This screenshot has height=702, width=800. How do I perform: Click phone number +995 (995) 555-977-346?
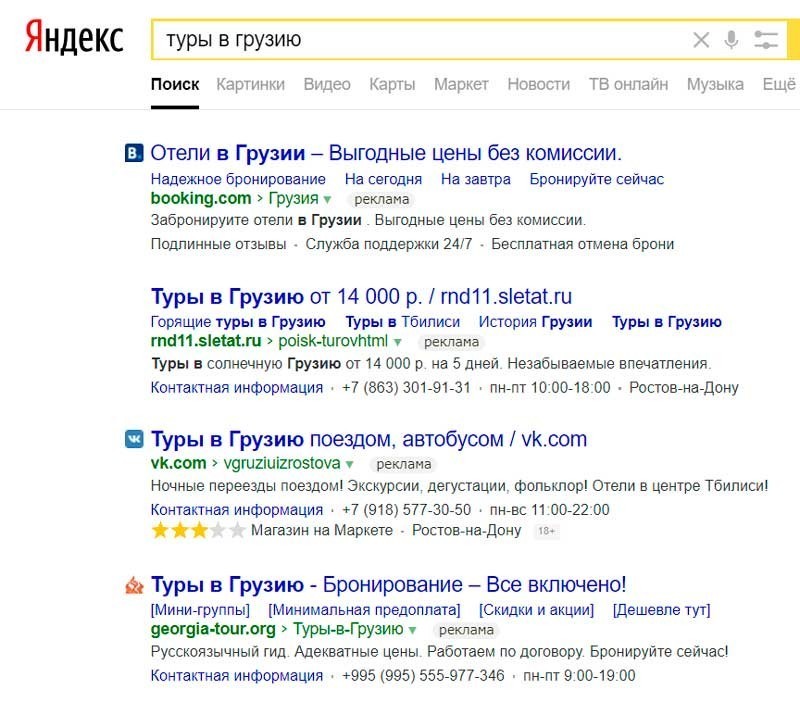point(423,676)
